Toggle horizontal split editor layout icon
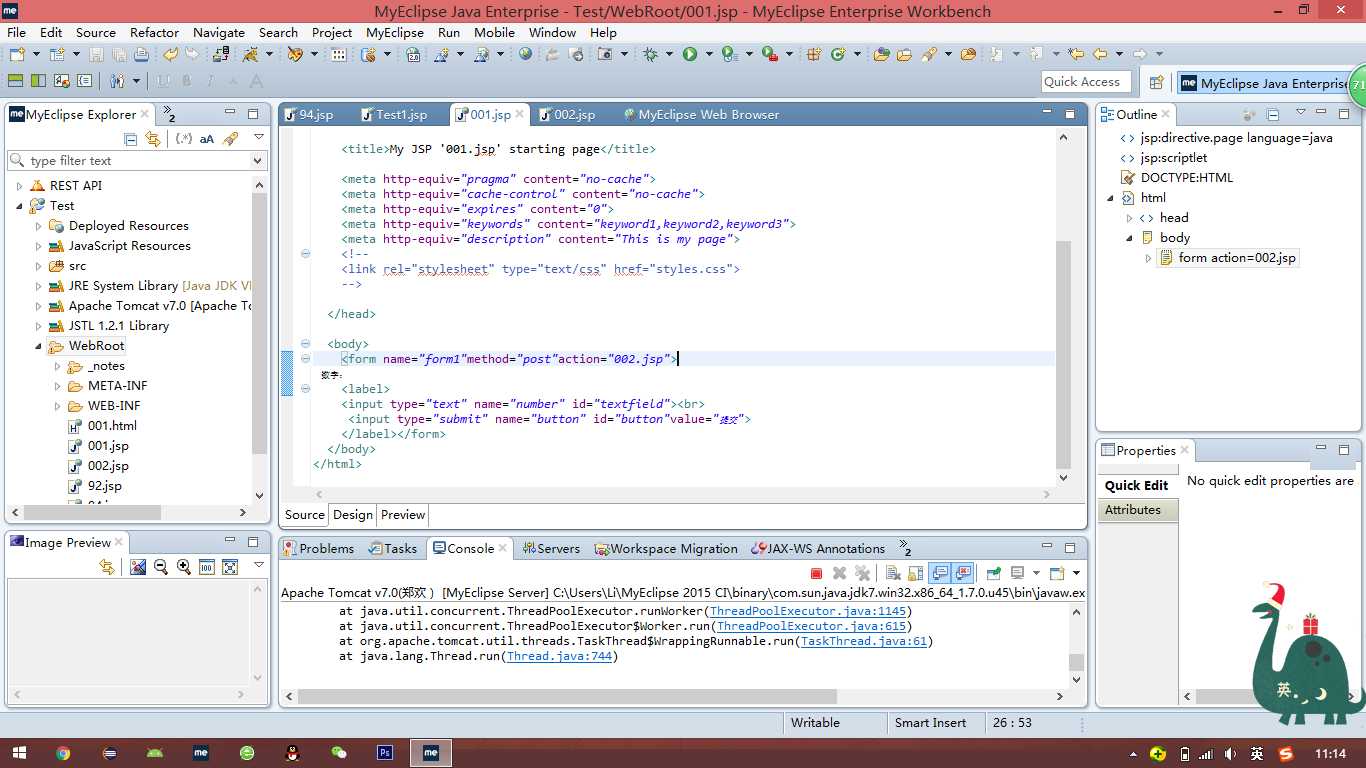This screenshot has height=768, width=1366. click(x=15, y=81)
